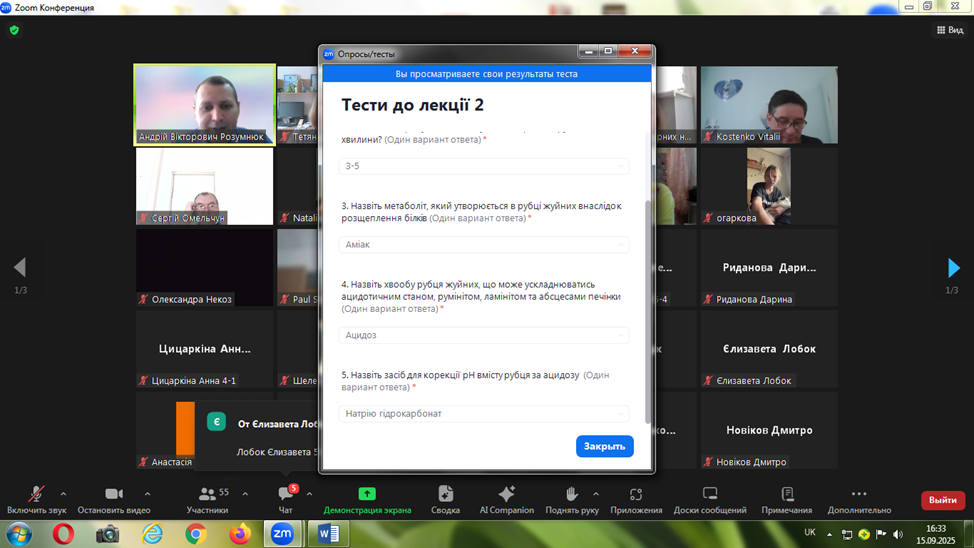Expand audio options arrow next to microphone
This screenshot has height=548, width=974.
[x=63, y=494]
